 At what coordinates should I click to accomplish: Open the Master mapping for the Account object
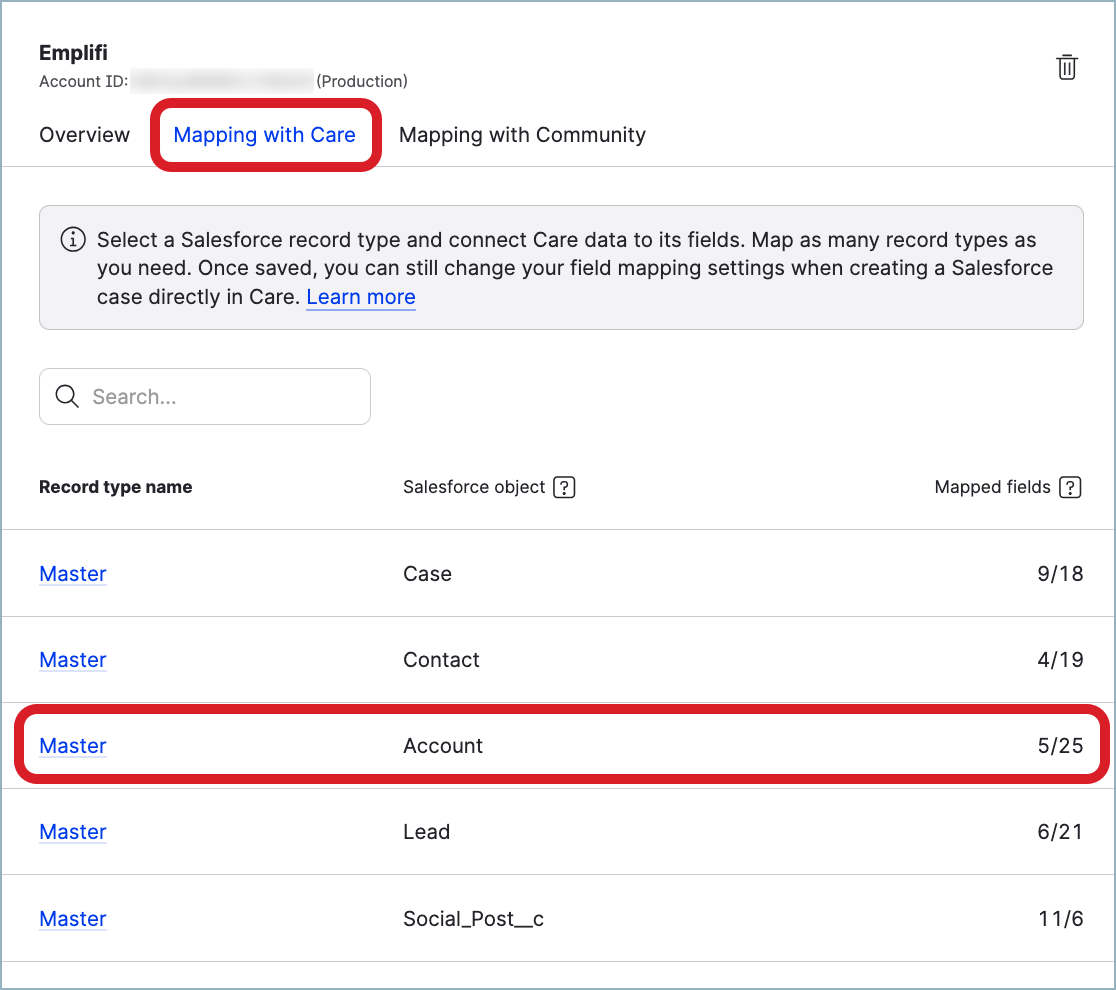point(72,745)
